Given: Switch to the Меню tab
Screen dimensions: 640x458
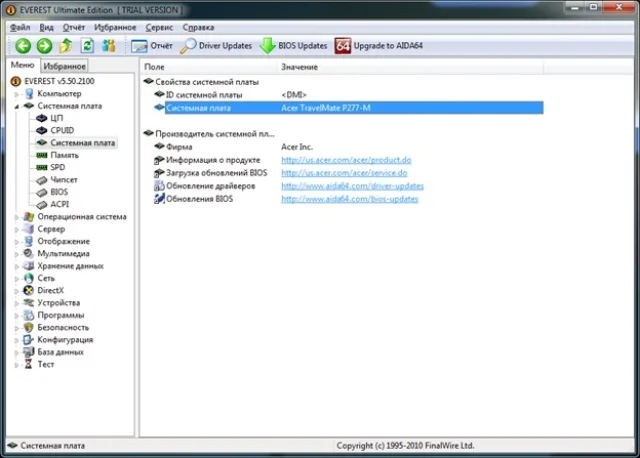Looking at the screenshot, I should coord(22,65).
